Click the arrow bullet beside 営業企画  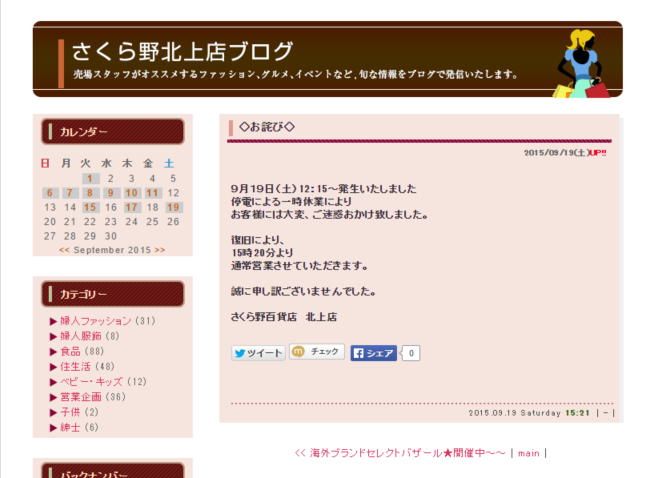53,397
